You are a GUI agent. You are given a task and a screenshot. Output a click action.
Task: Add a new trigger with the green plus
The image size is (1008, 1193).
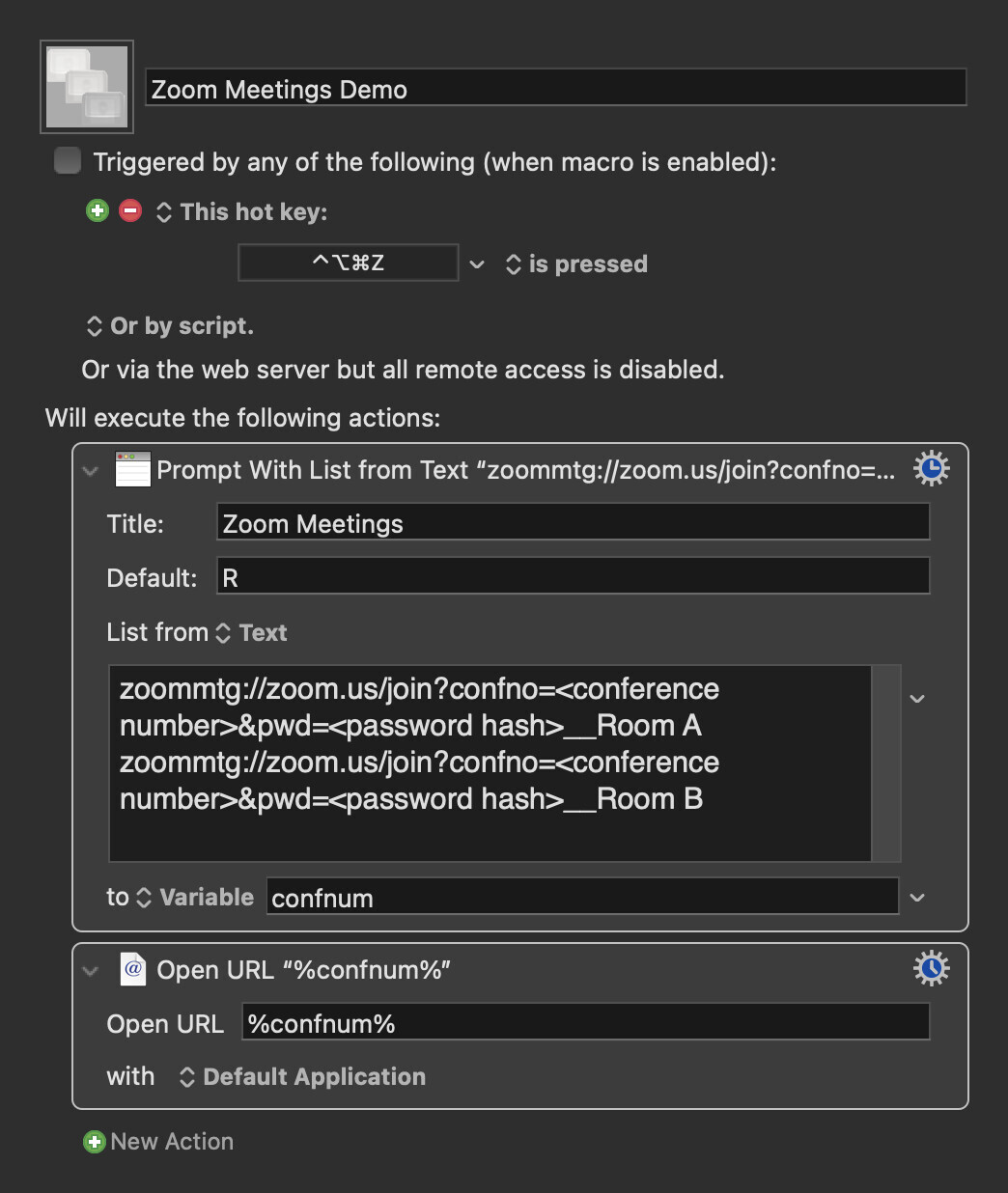click(x=97, y=210)
